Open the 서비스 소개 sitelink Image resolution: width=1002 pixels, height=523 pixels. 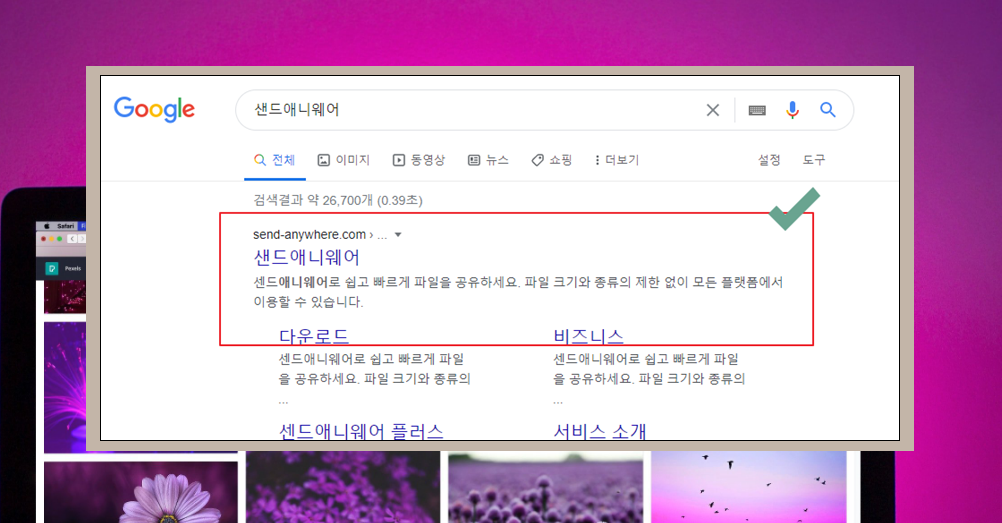[599, 431]
